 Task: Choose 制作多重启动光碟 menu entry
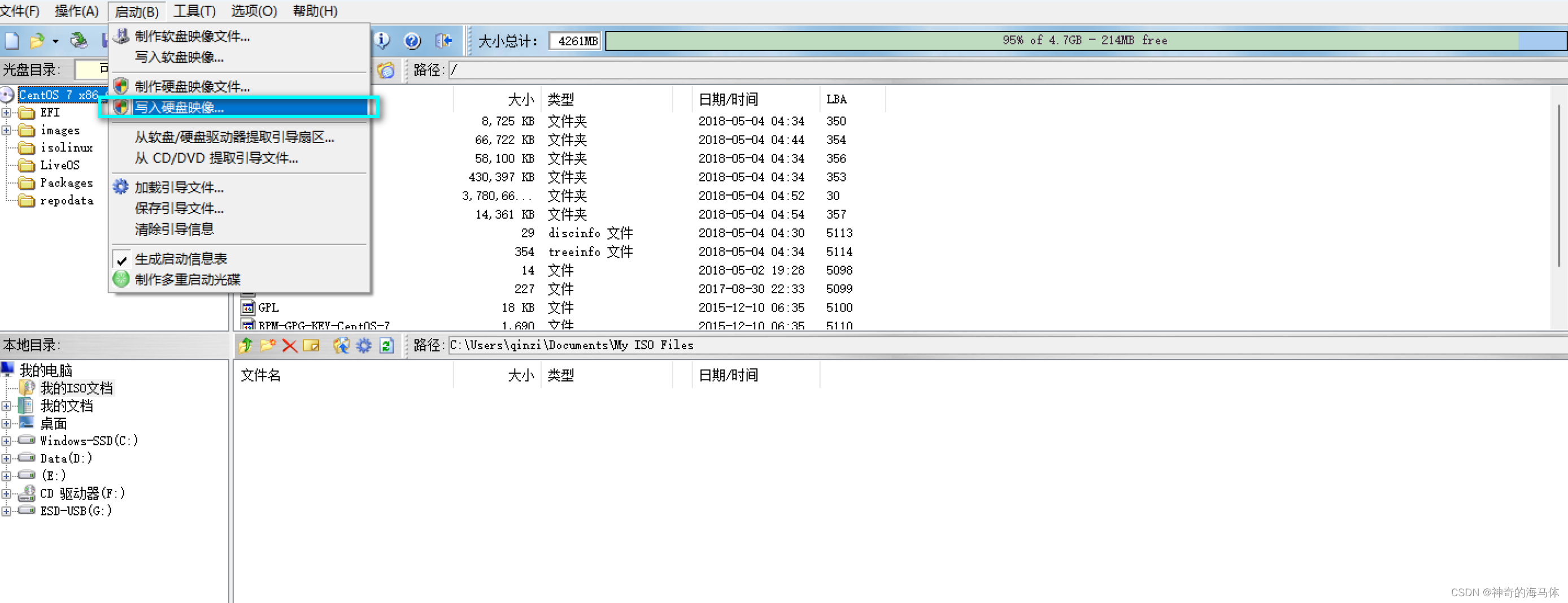click(239, 280)
